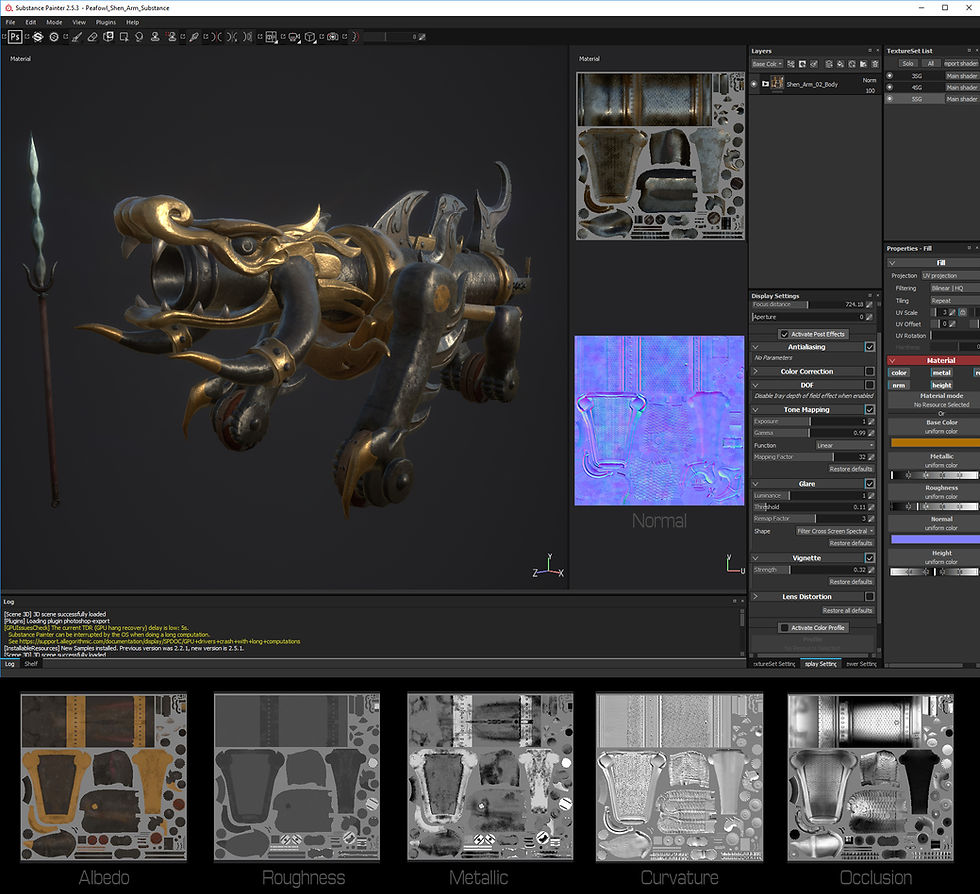Click the screenshot camera icon
Screen dimensions: 980x894
[333, 37]
